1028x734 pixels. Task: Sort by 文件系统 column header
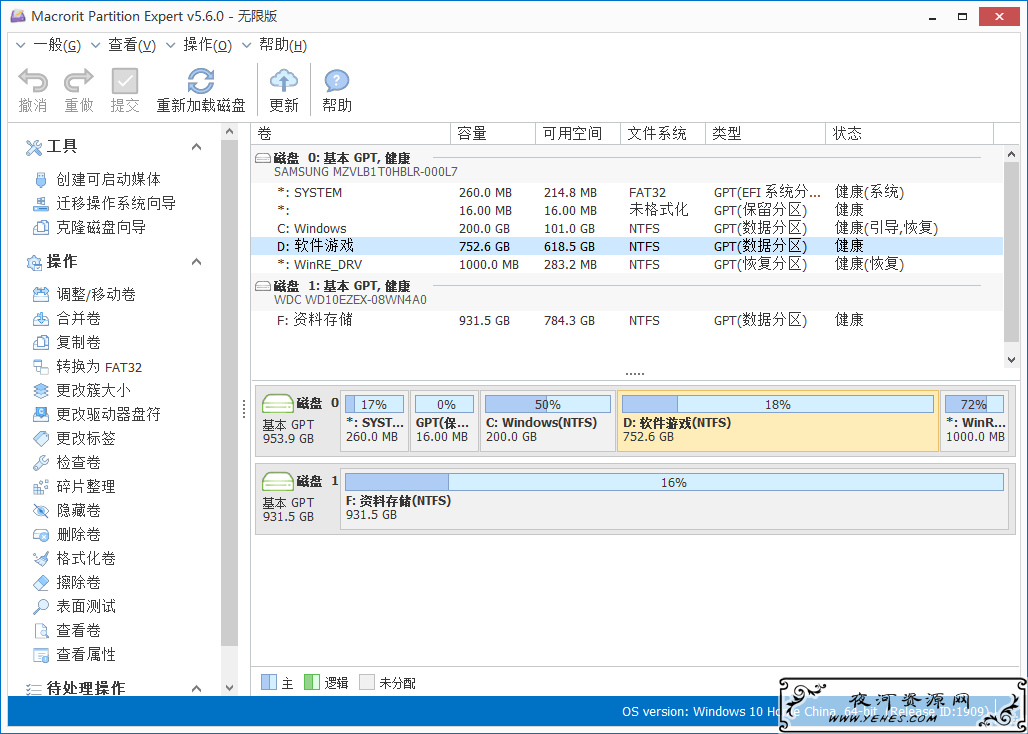point(663,134)
